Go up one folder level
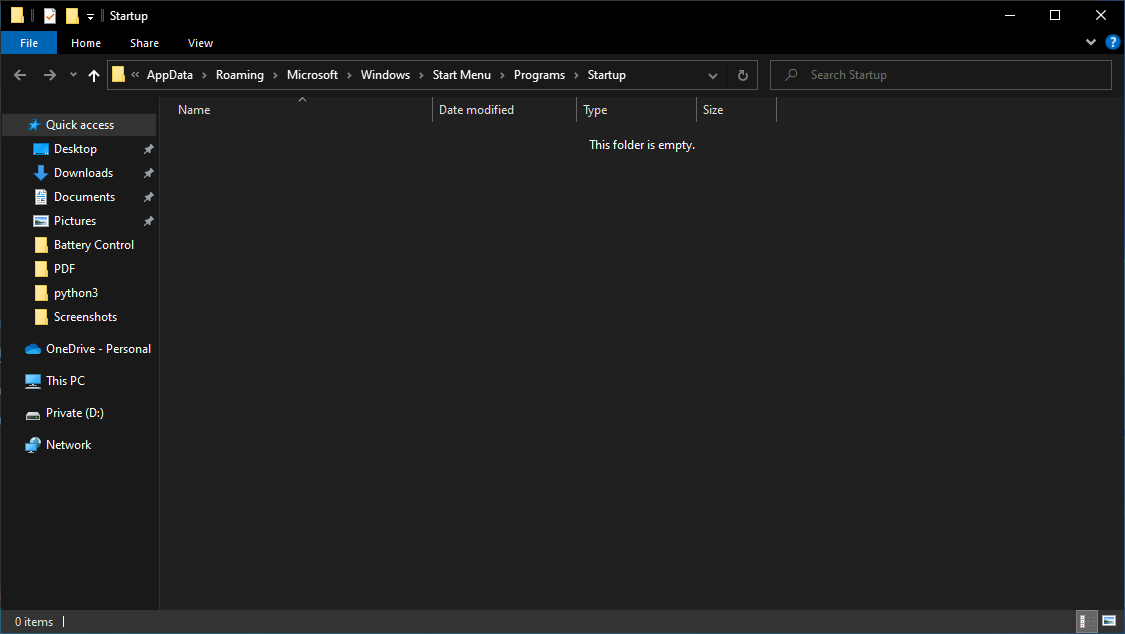Image resolution: width=1125 pixels, height=634 pixels. click(93, 74)
